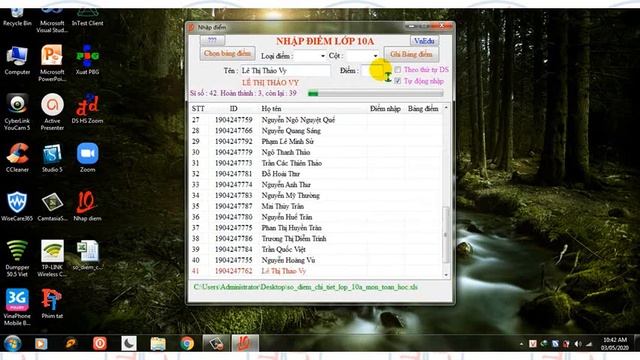Open the Nhap diem desktop shortcut
This screenshot has width=640, height=360.
tap(87, 207)
